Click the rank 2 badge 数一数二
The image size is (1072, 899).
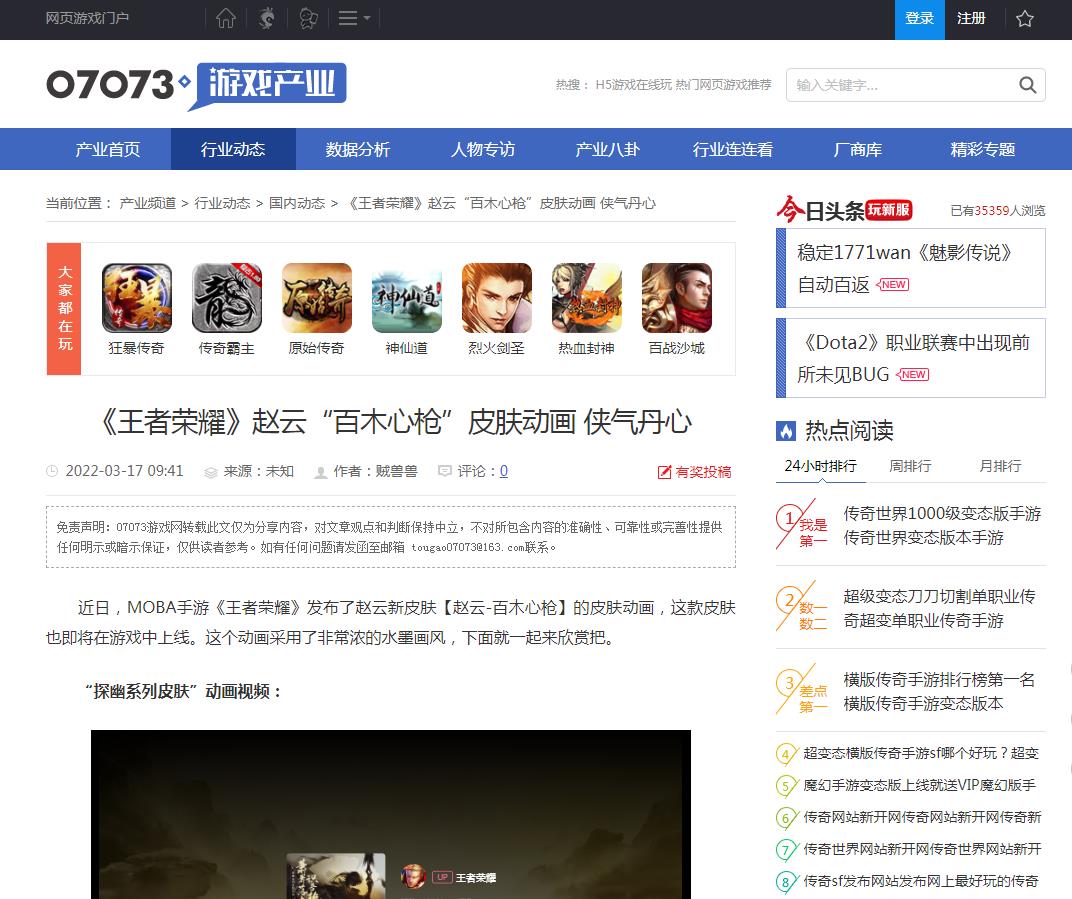(802, 608)
